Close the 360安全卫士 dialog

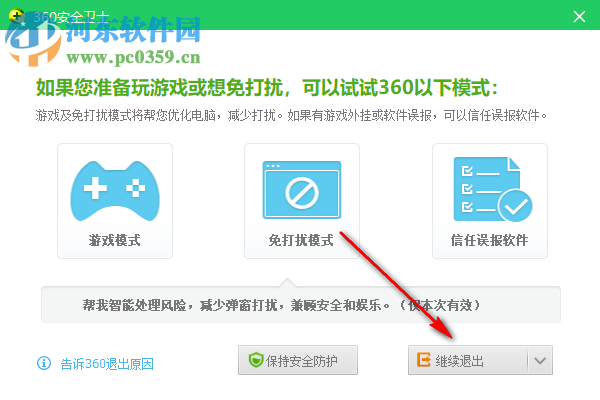pyautogui.click(x=579, y=16)
